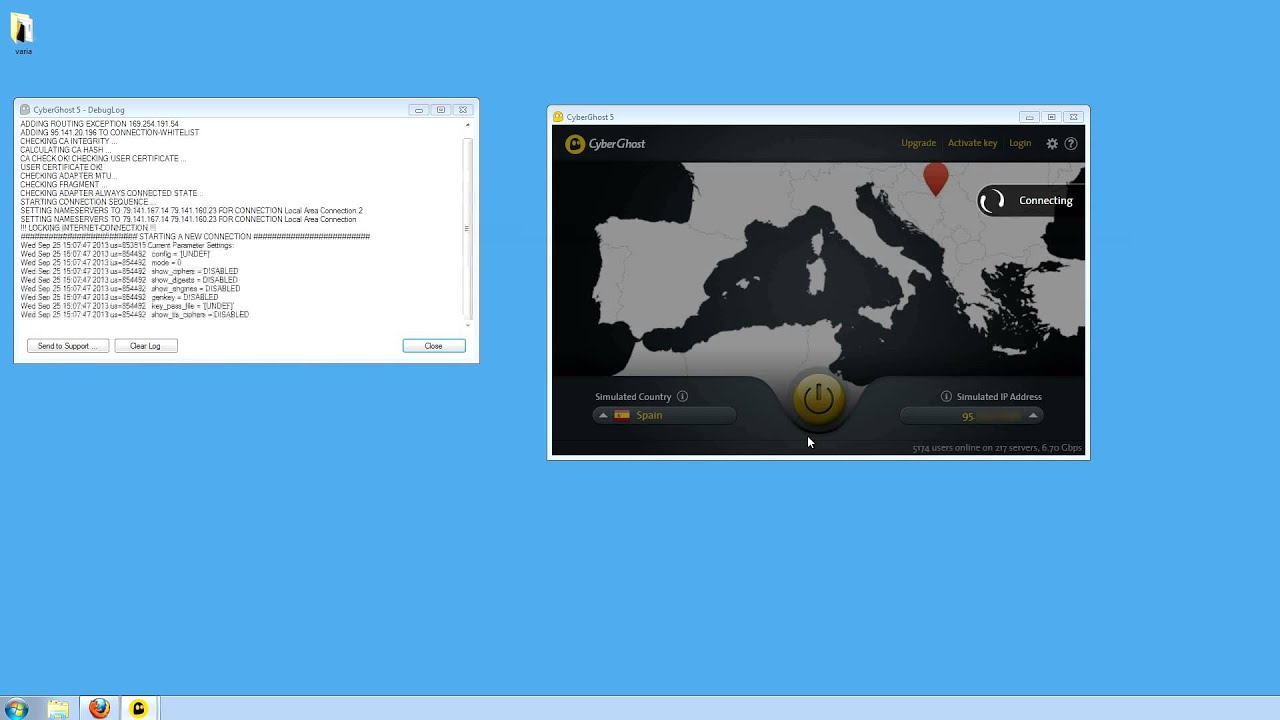Select the varia folder on the desktop
Image resolution: width=1280 pixels, height=720 pixels.
click(x=23, y=33)
